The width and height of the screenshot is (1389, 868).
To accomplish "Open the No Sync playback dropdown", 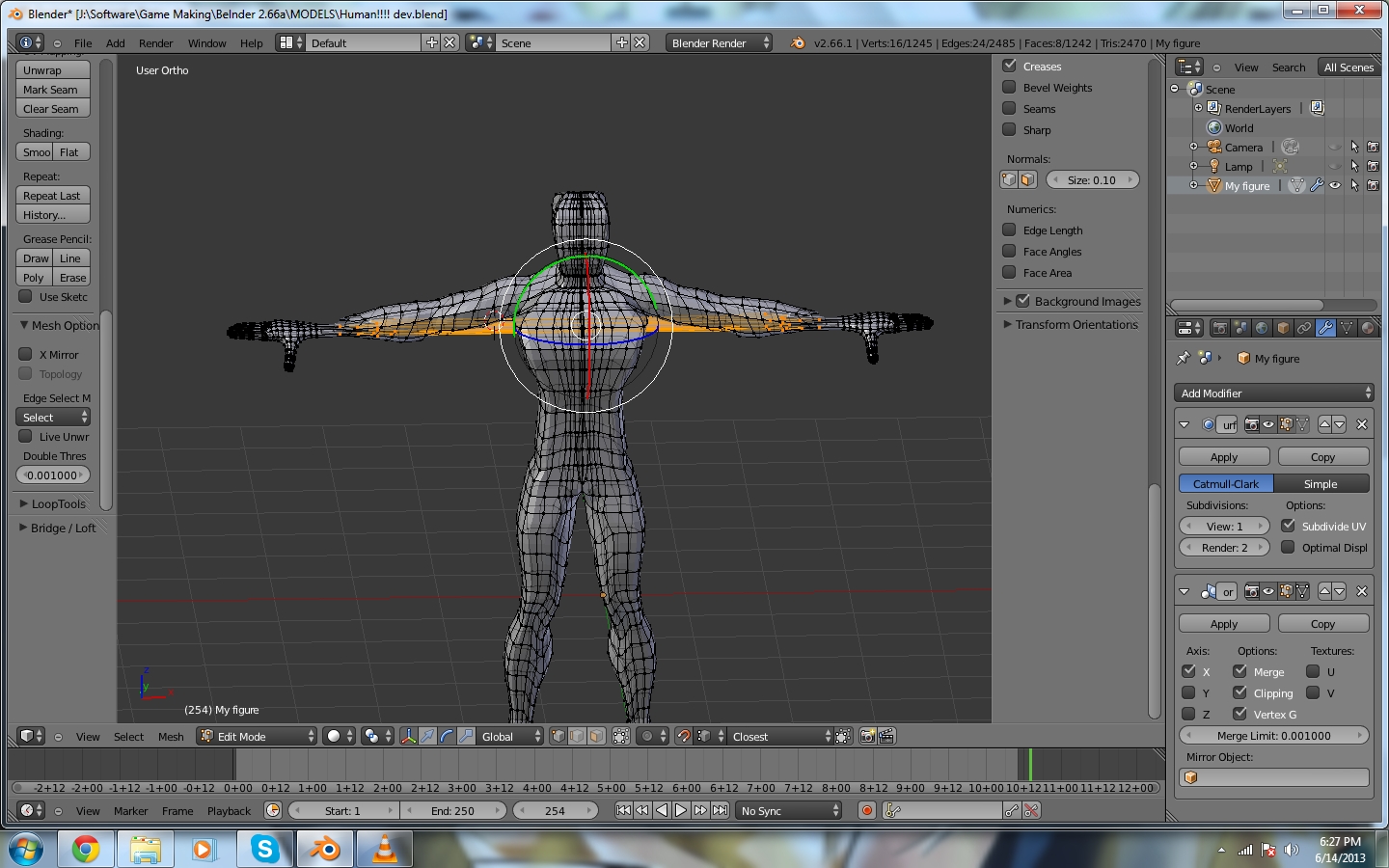I will [x=789, y=810].
